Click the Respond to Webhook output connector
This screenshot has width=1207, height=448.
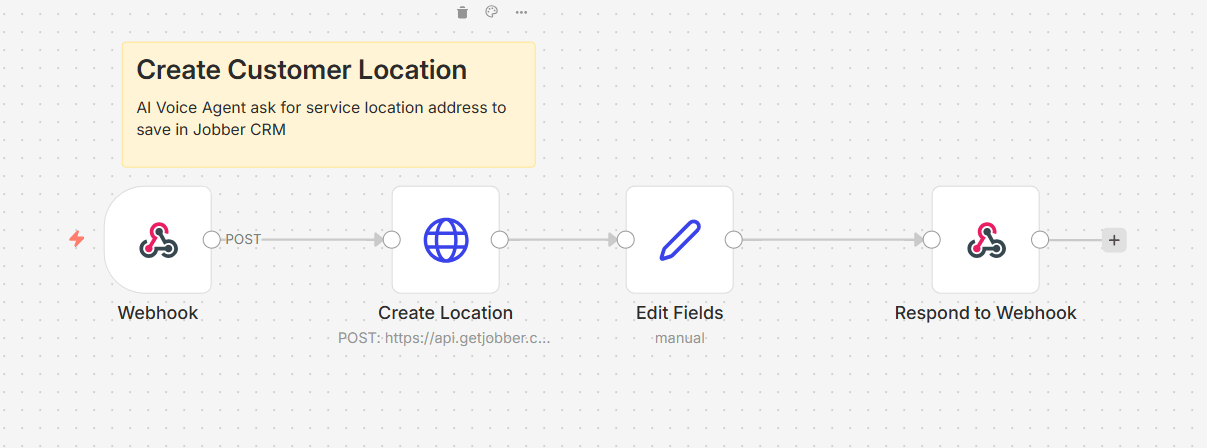click(1040, 240)
